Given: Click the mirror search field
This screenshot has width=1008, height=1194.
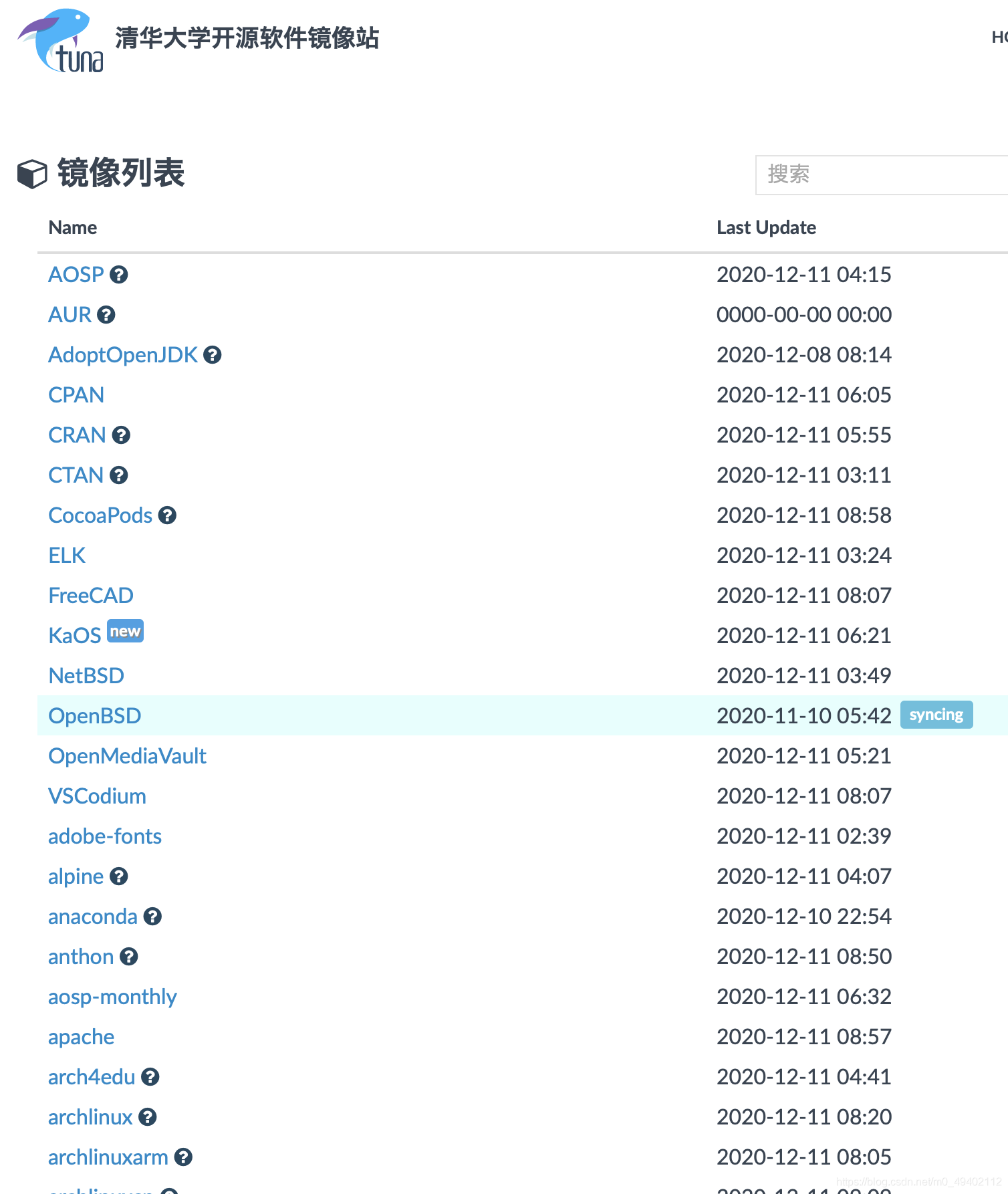Looking at the screenshot, I should (x=882, y=175).
